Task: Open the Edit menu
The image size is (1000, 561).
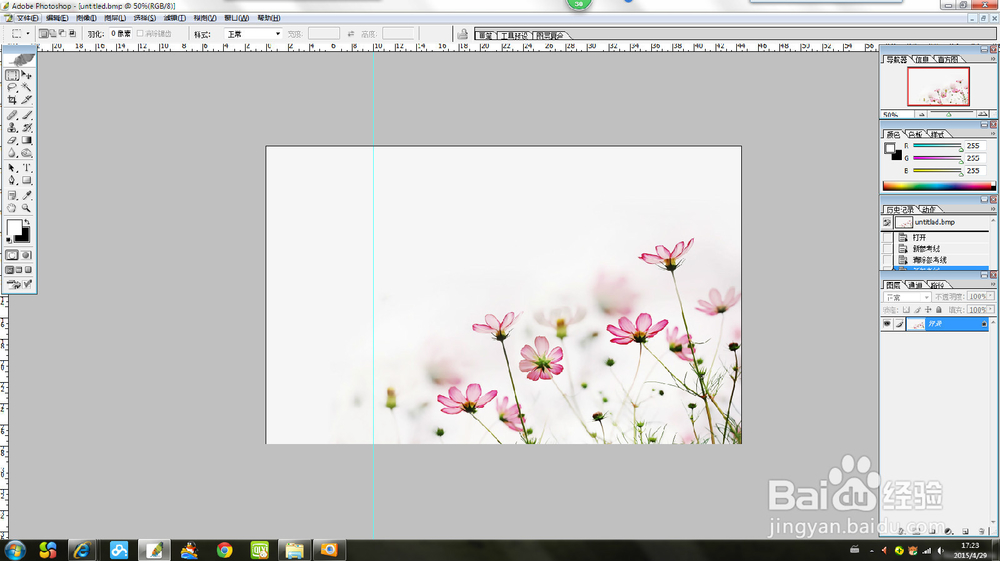Action: (57, 18)
